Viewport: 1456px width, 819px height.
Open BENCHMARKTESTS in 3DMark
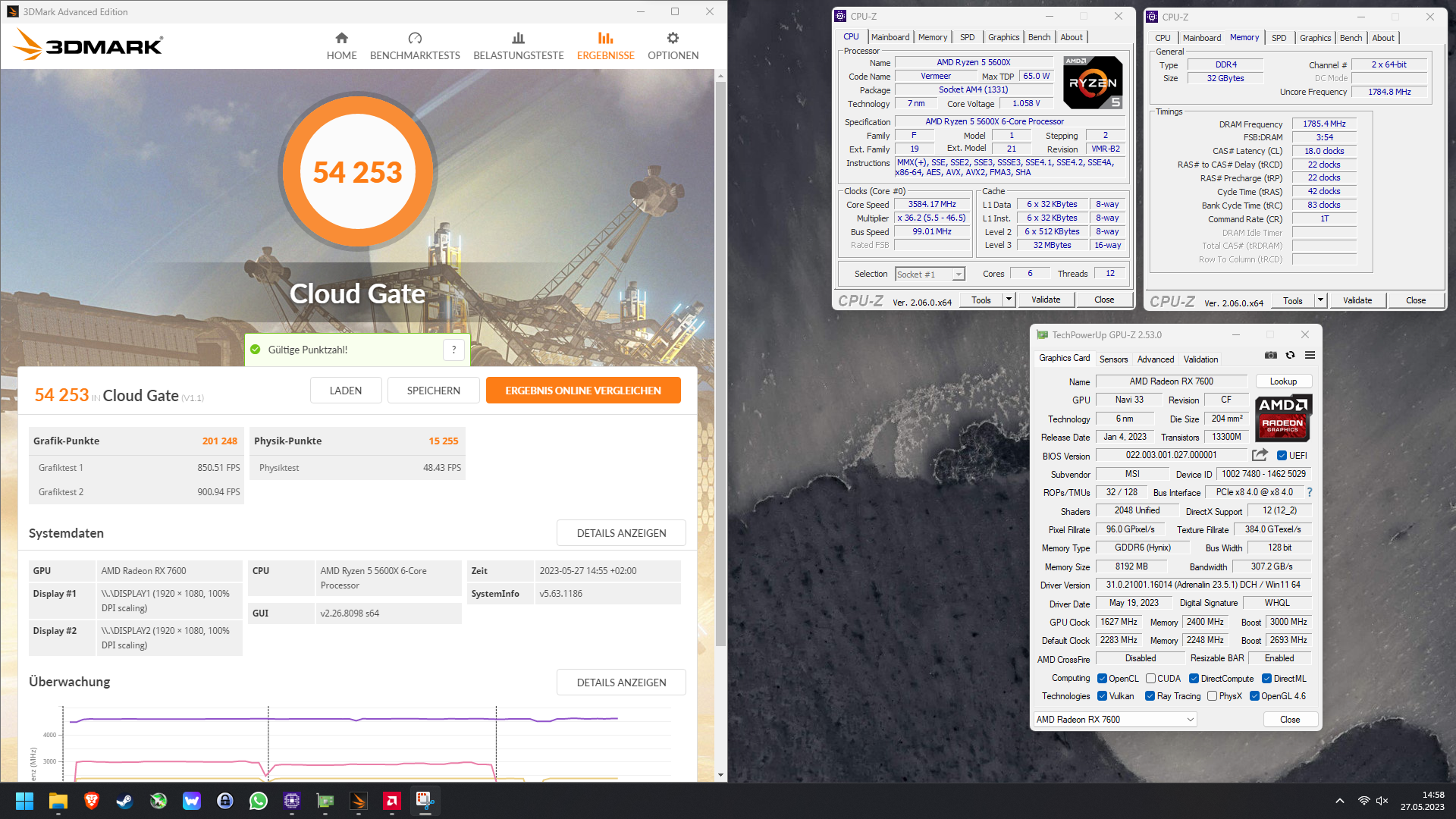415,46
